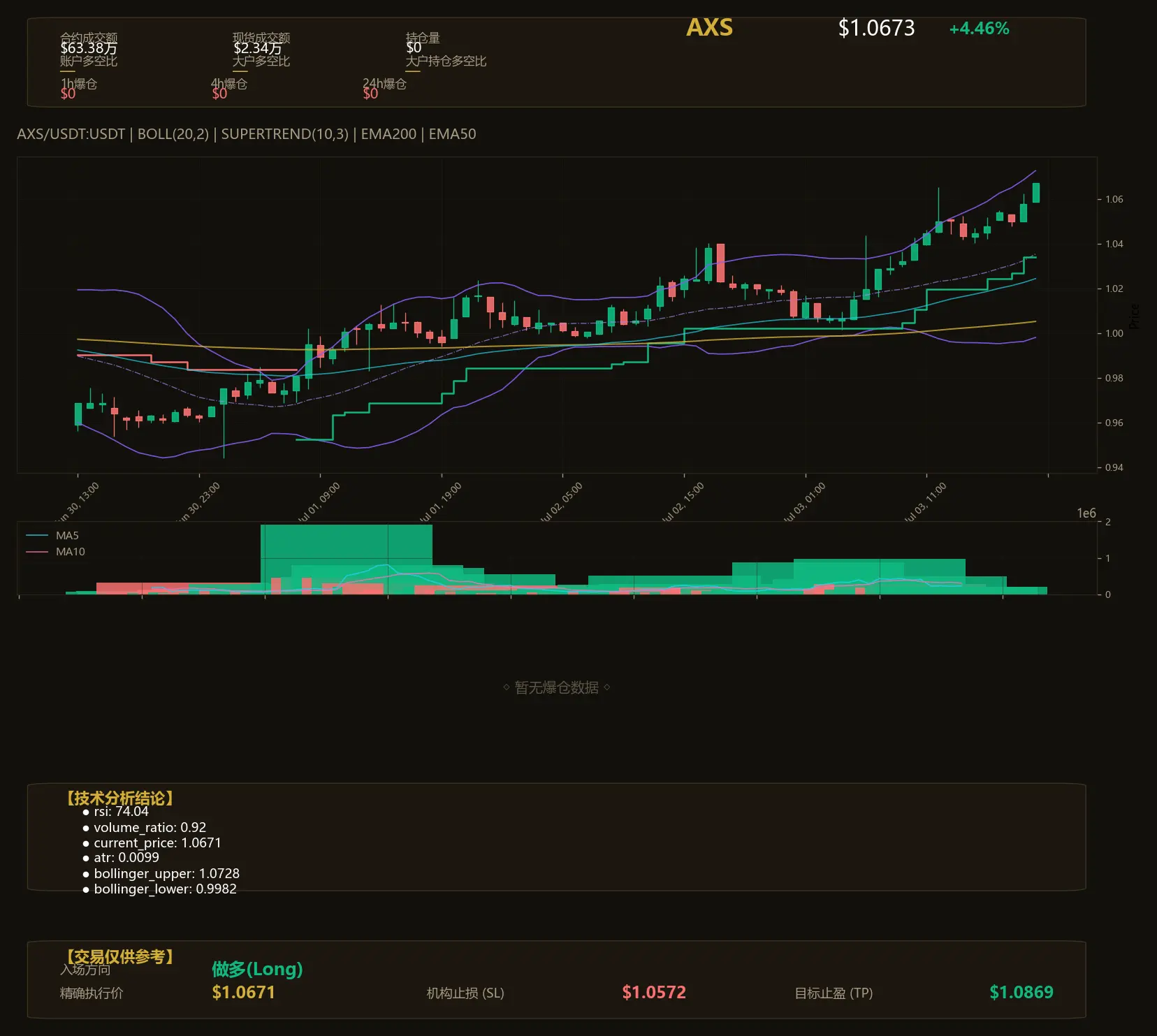
Task: Click the AXS ticker symbol heading
Action: click(x=709, y=27)
